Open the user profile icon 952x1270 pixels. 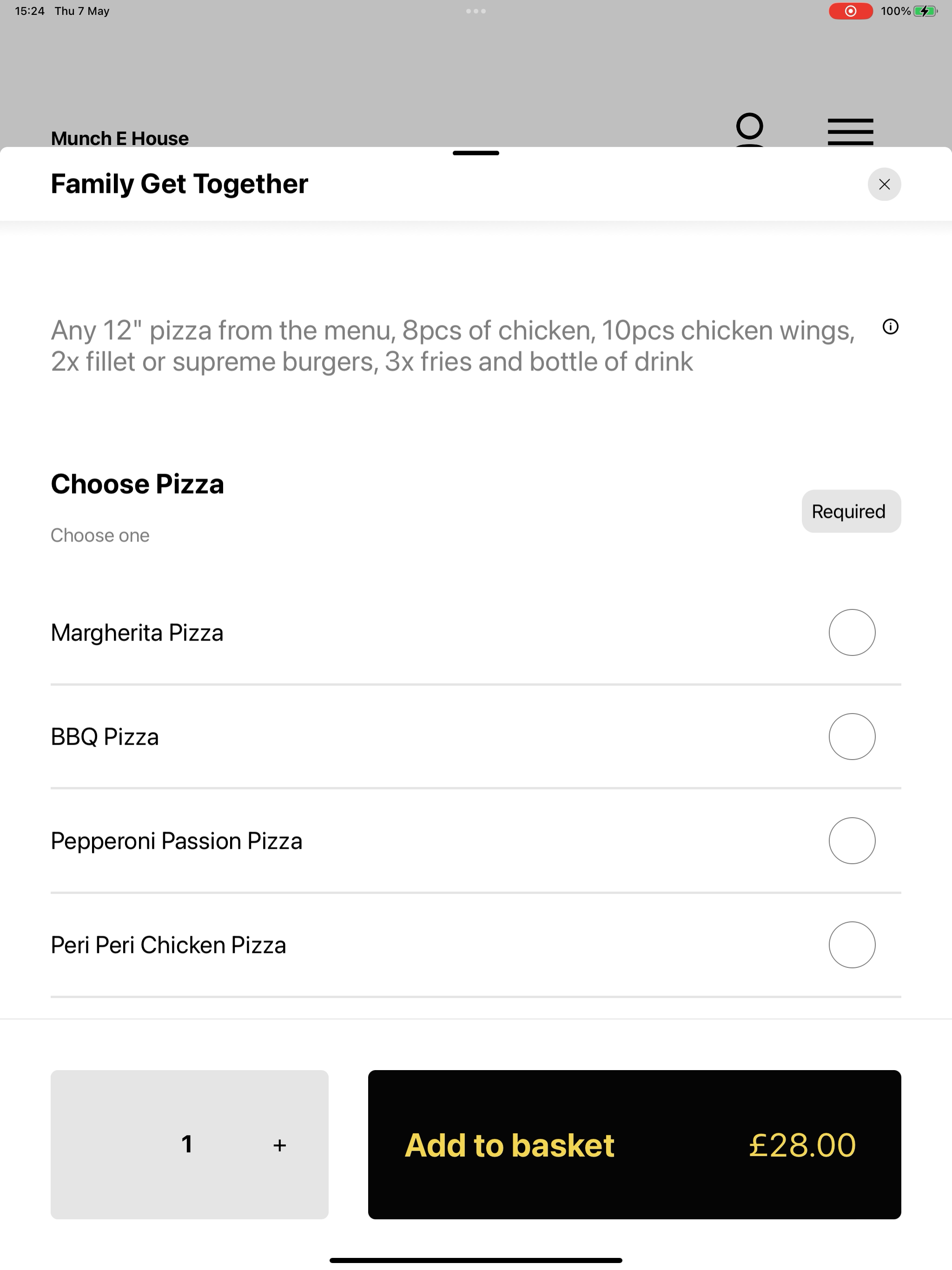(x=749, y=130)
